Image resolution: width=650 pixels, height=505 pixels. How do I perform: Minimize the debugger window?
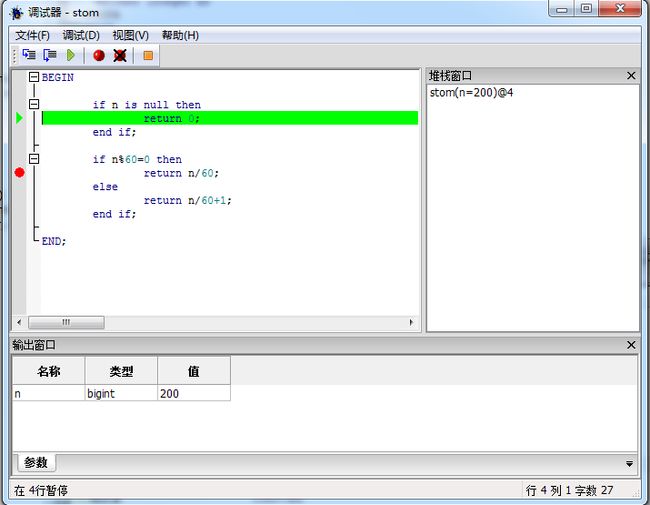click(562, 9)
